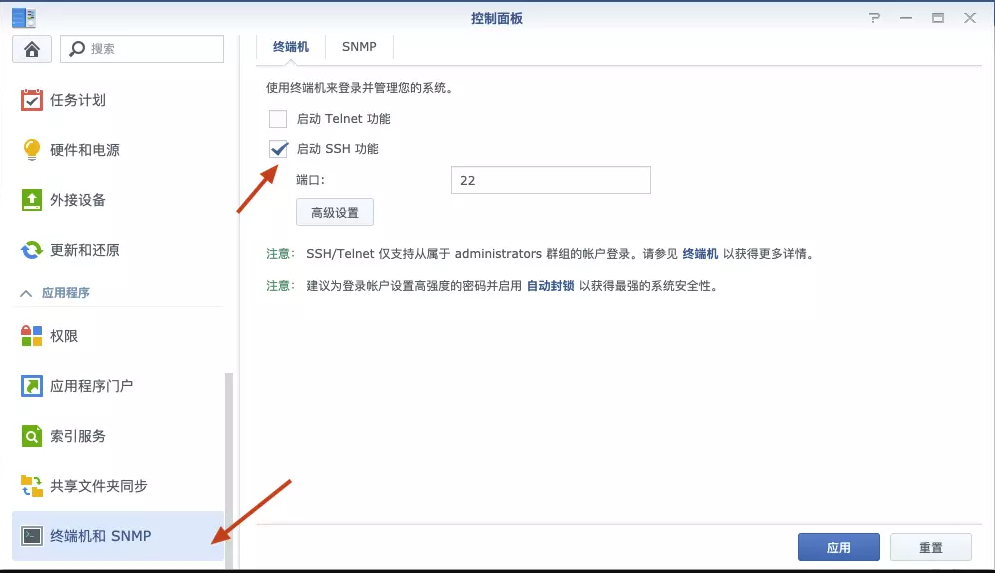Switch to the SNMP tab
995x573 pixels.
pos(359,47)
